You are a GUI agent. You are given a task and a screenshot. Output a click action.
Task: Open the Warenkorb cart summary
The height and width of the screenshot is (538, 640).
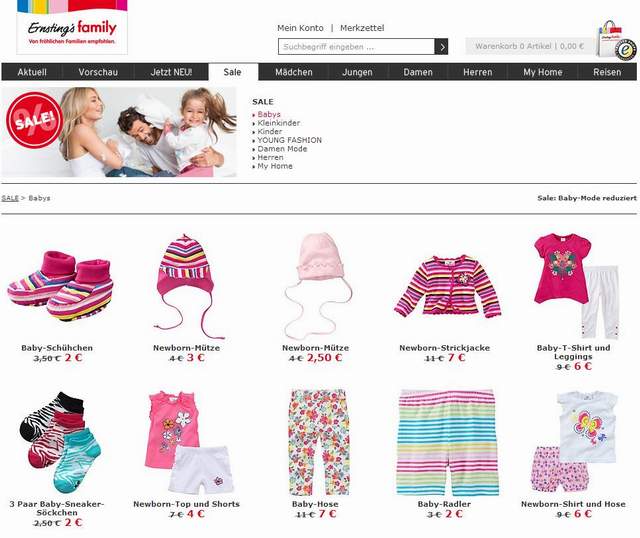[x=529, y=46]
